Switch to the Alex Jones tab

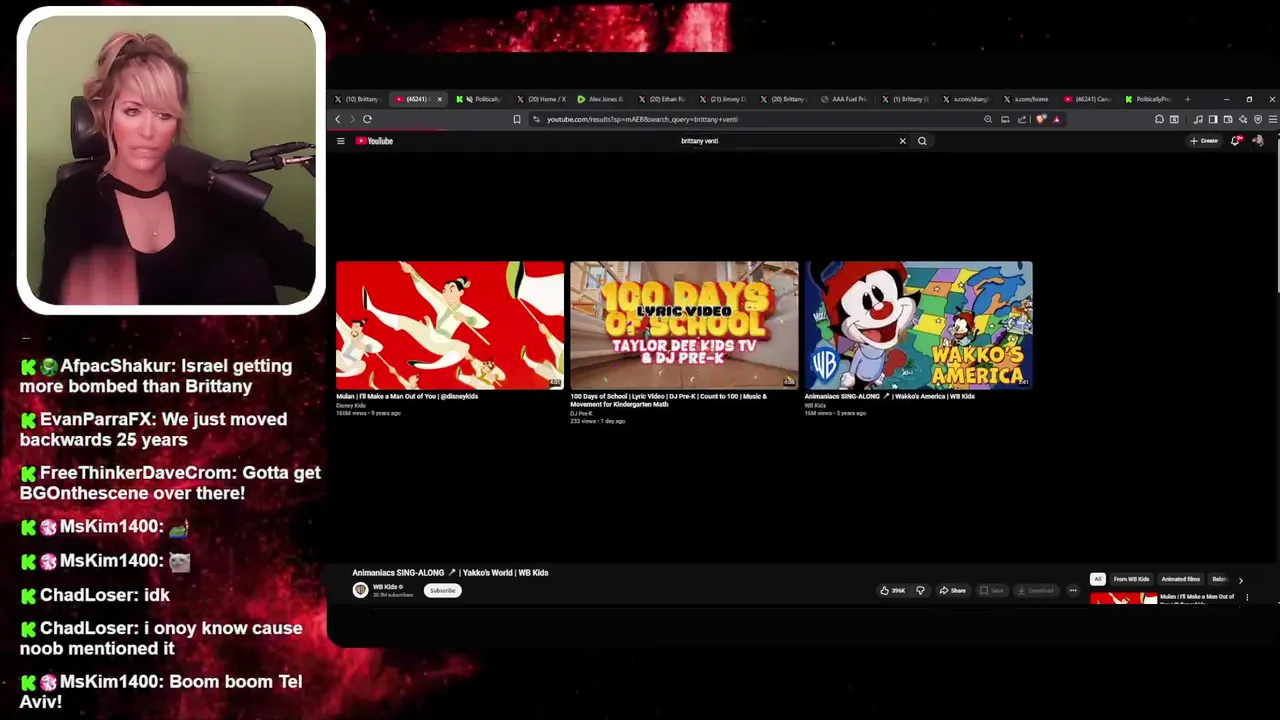click(x=600, y=99)
